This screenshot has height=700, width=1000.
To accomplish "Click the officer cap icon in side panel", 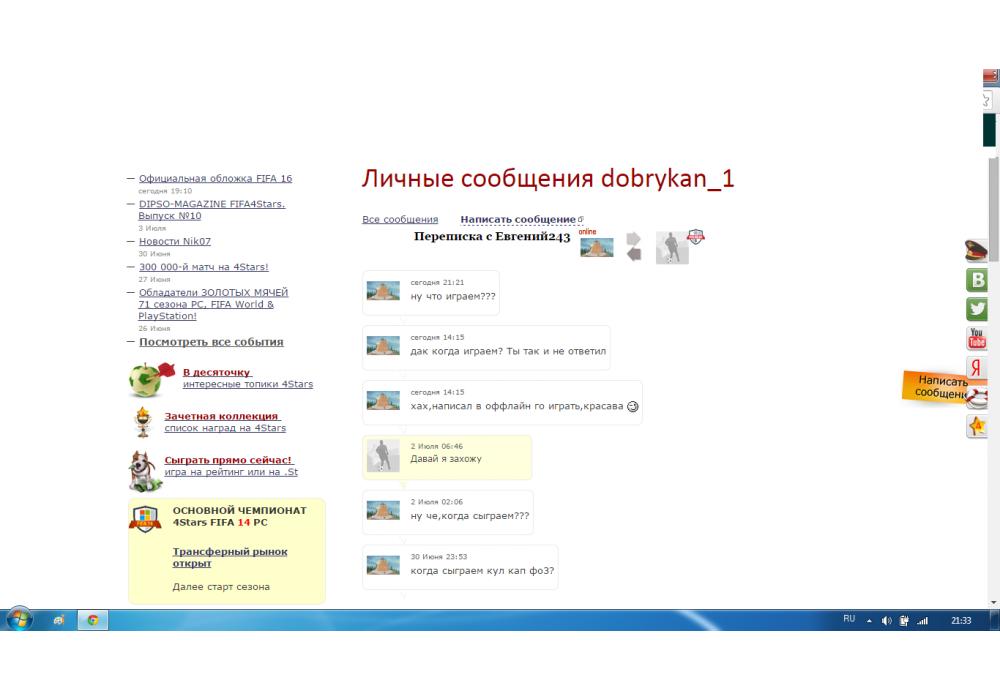I will click(976, 251).
